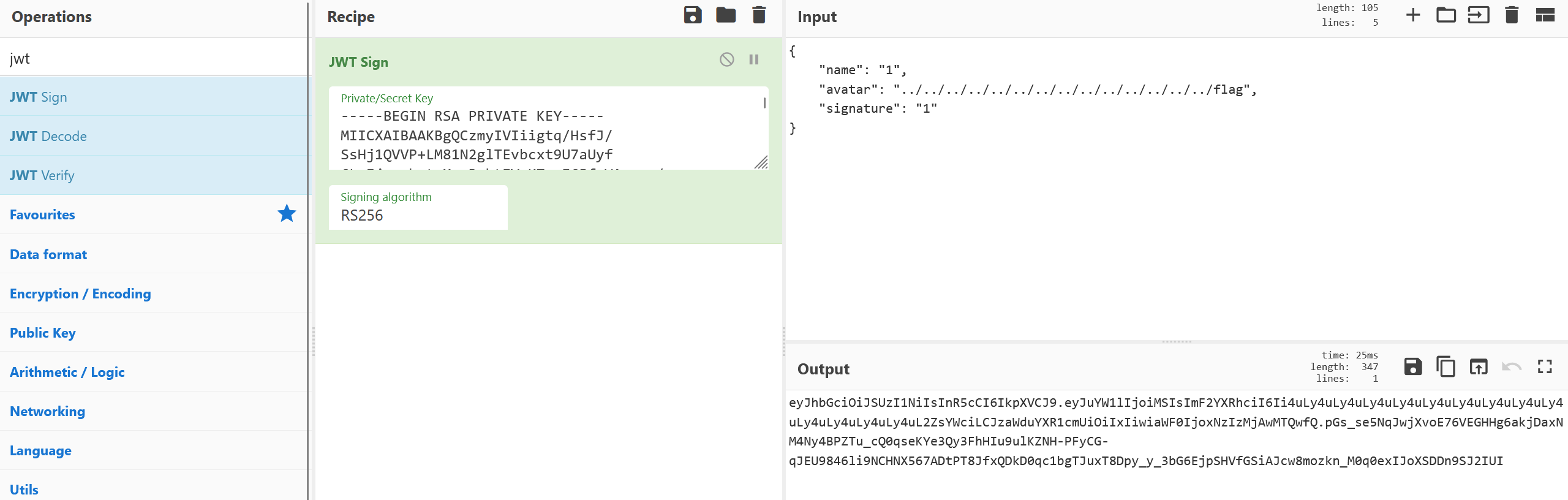Click the "signature" line in input
This screenshot has height=500, width=1568.
pos(878,108)
